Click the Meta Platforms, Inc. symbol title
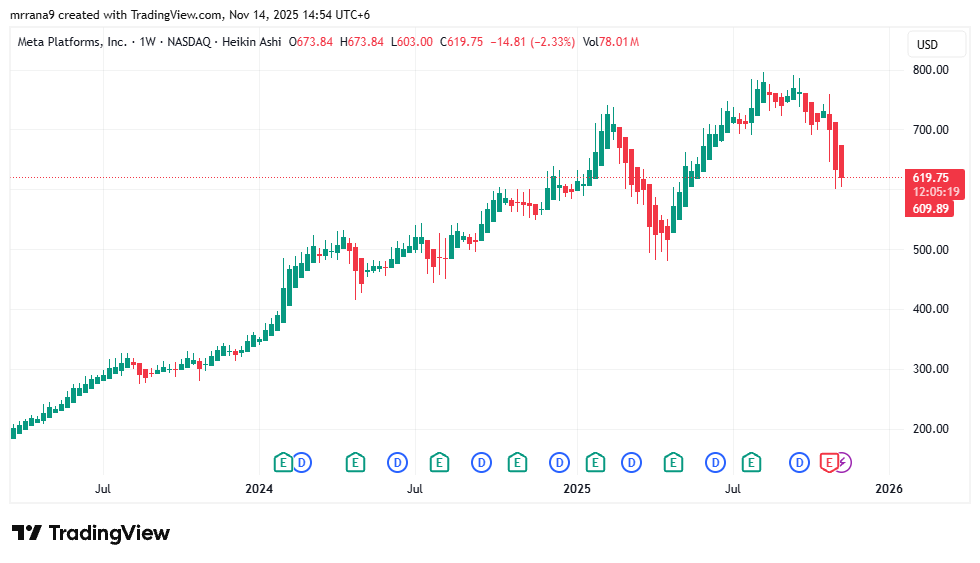Screen dimensions: 980x563 pos(73,42)
